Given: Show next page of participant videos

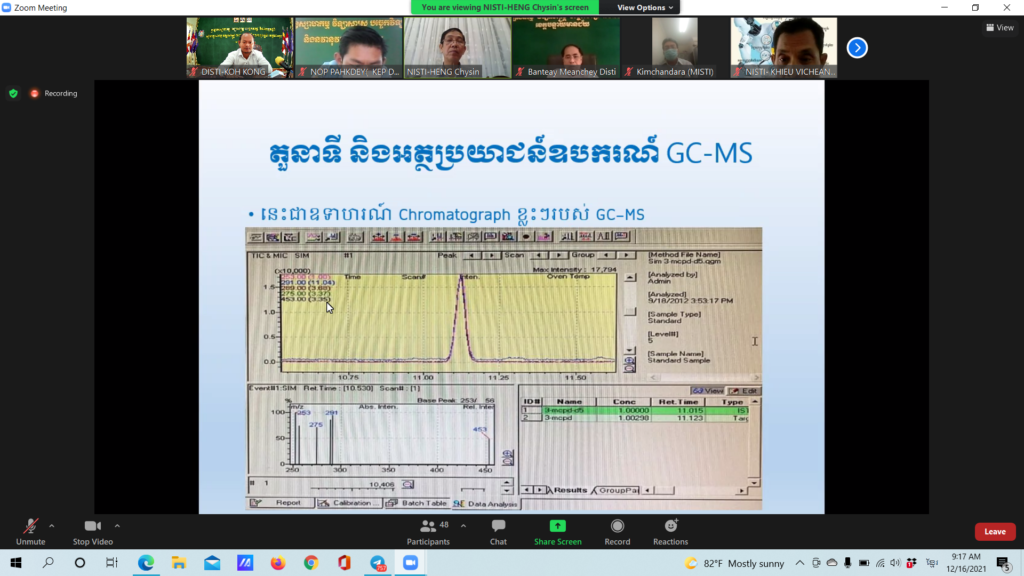Looking at the screenshot, I should (x=857, y=47).
